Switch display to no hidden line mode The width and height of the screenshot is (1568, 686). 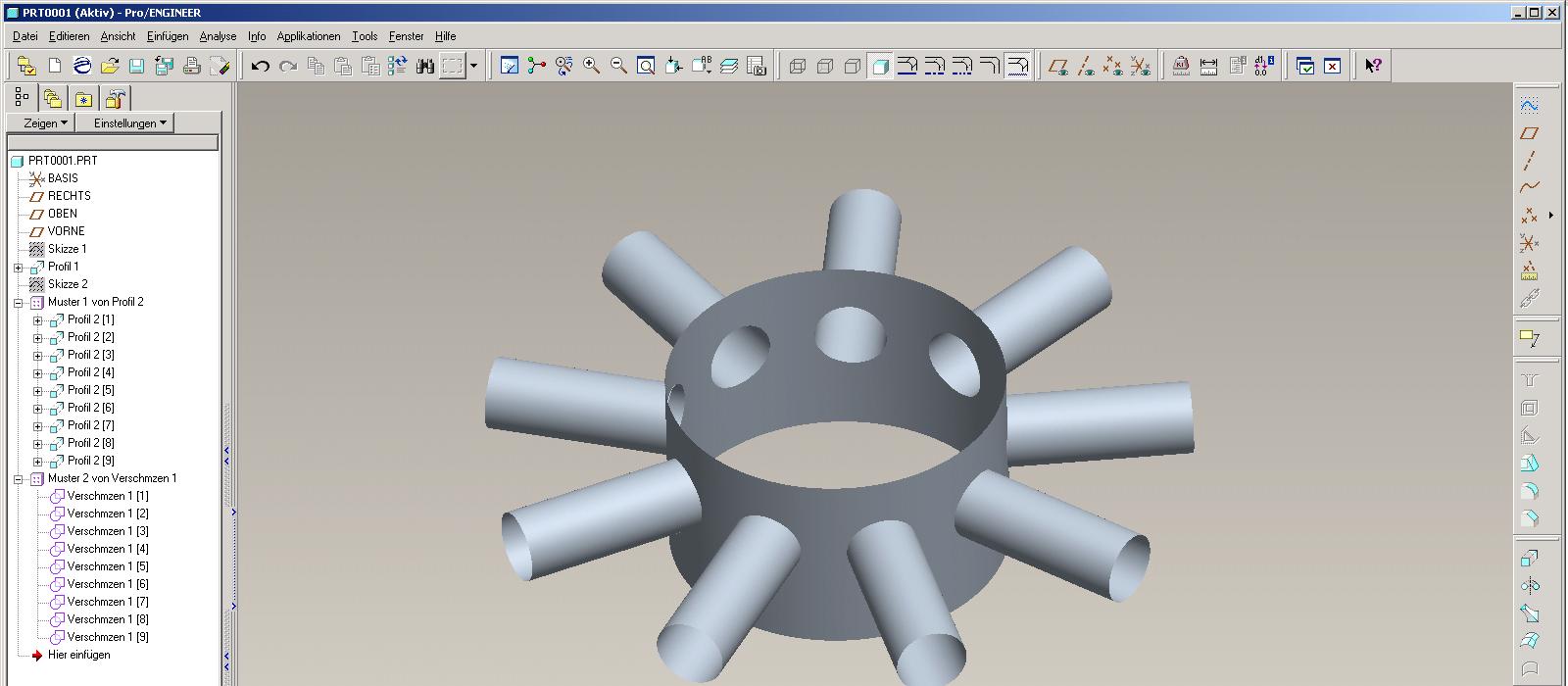(853, 66)
